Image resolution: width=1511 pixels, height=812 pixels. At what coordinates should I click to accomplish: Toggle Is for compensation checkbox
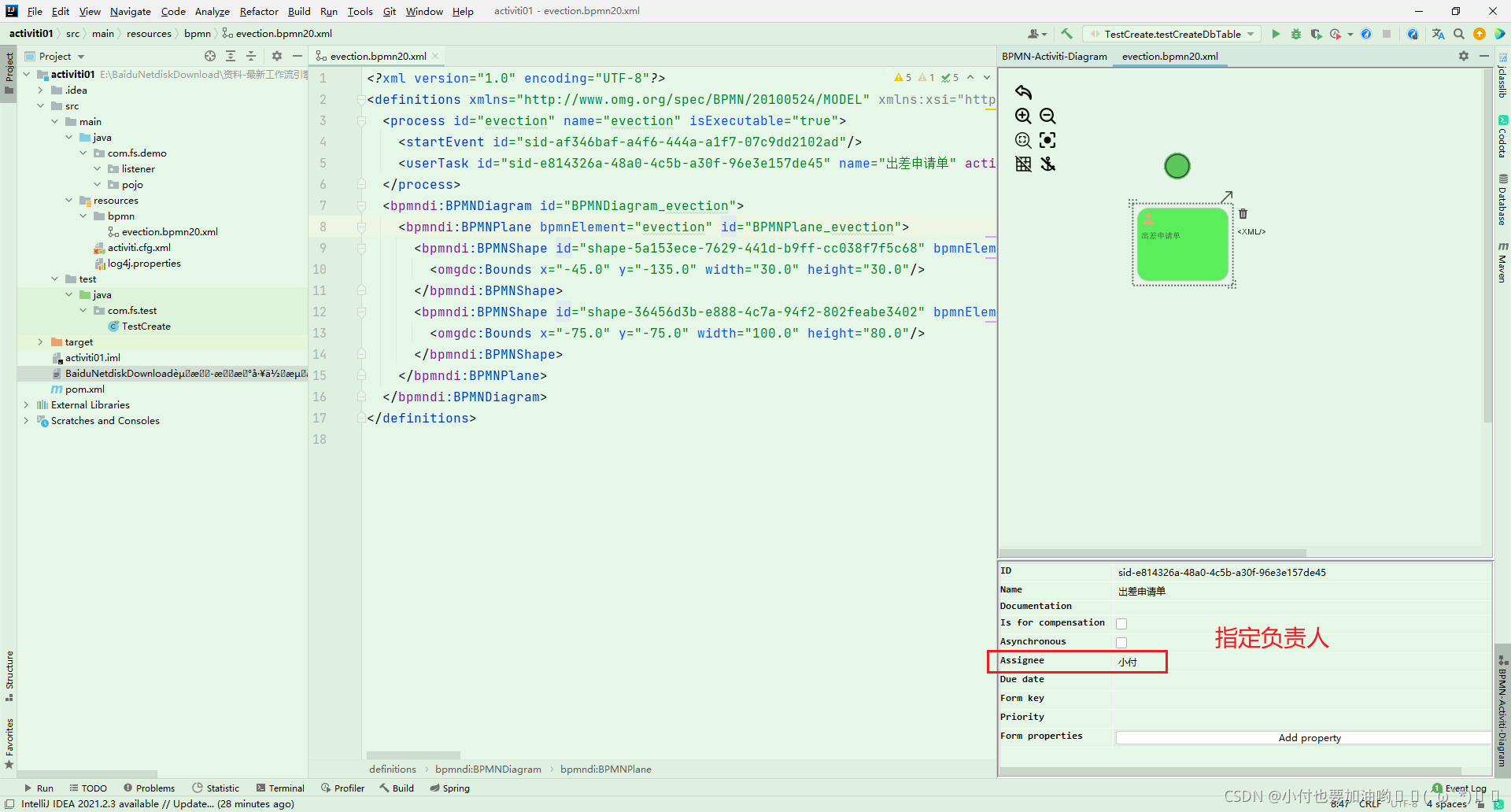tap(1121, 624)
